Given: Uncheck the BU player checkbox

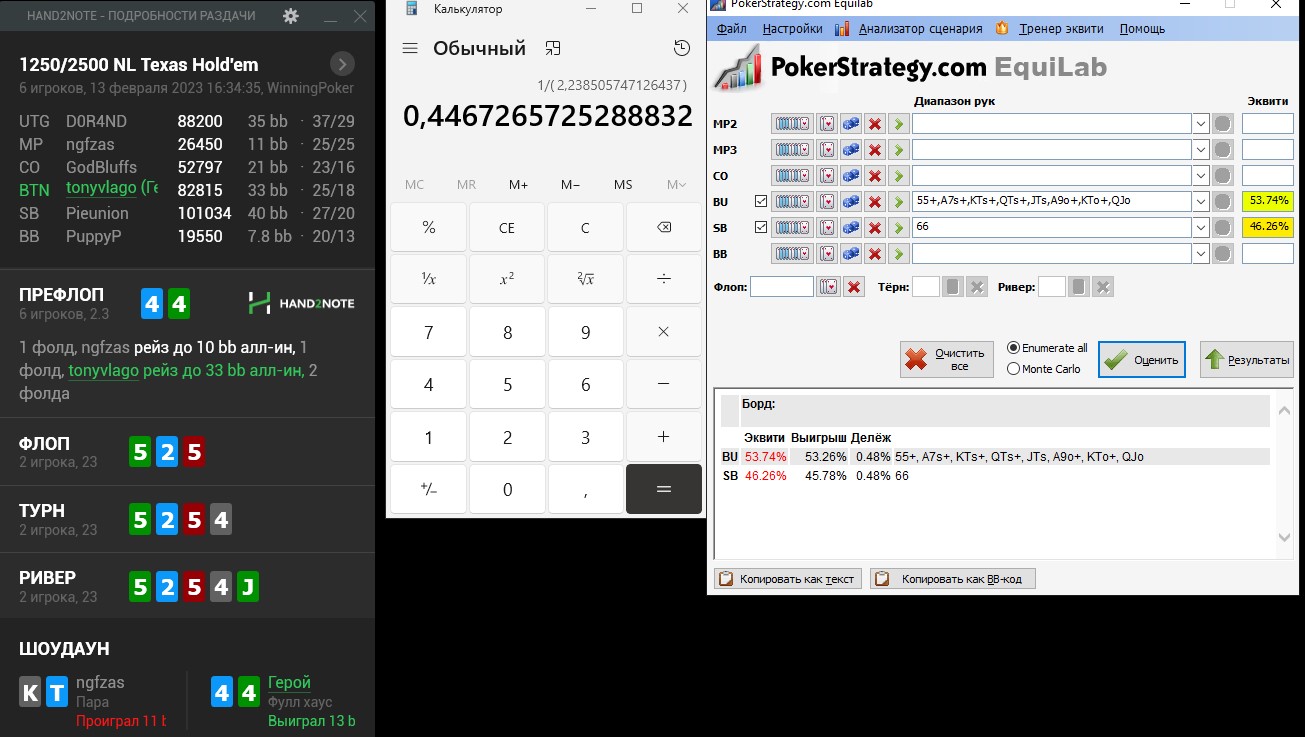Looking at the screenshot, I should click(761, 201).
